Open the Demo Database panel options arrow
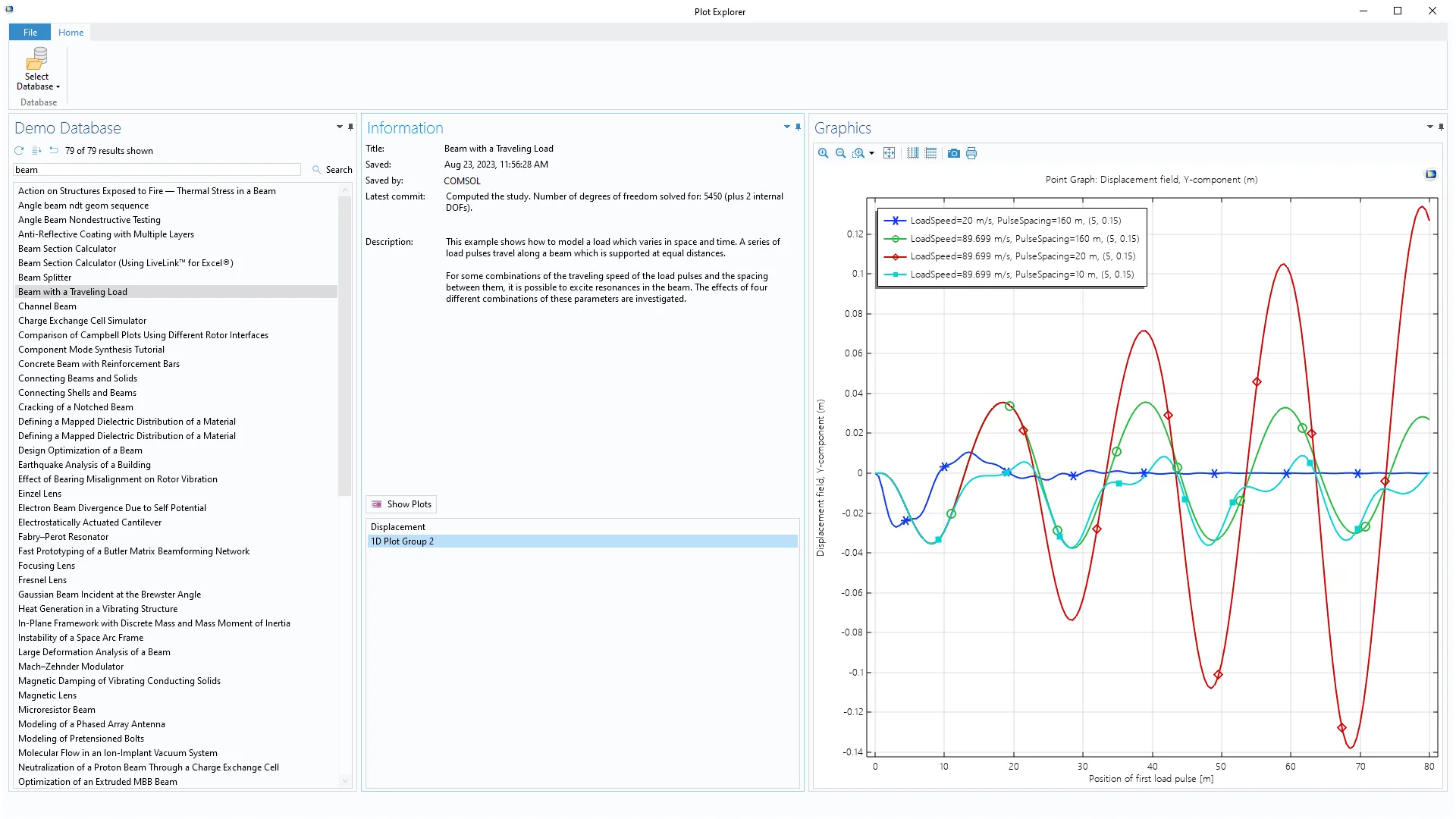Viewport: 1456px width, 819px height. (x=339, y=127)
